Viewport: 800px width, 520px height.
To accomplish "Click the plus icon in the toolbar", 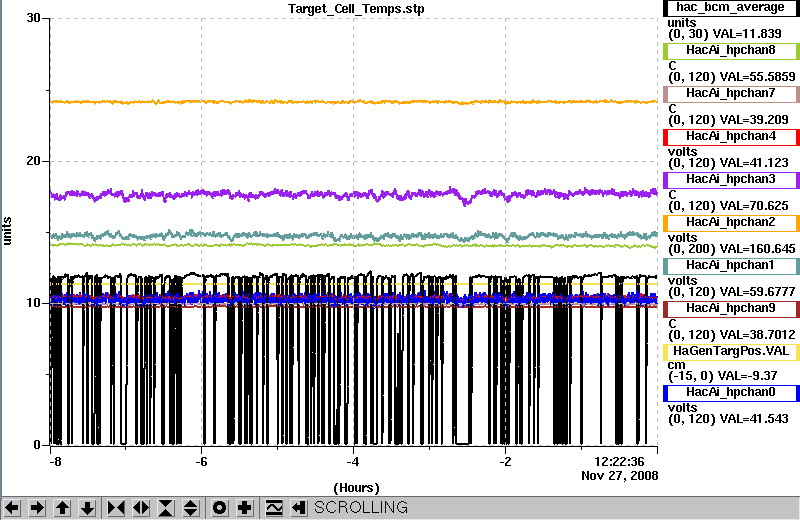I will click(244, 508).
